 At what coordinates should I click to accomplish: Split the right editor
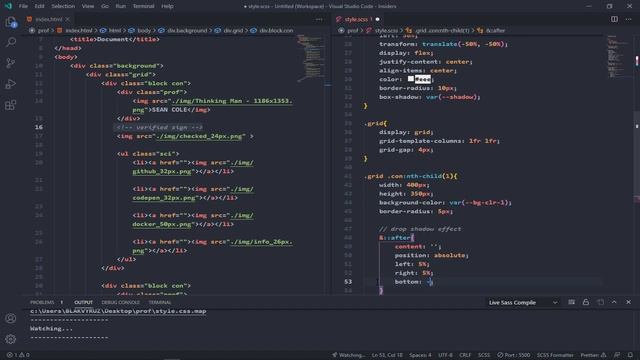[614, 19]
